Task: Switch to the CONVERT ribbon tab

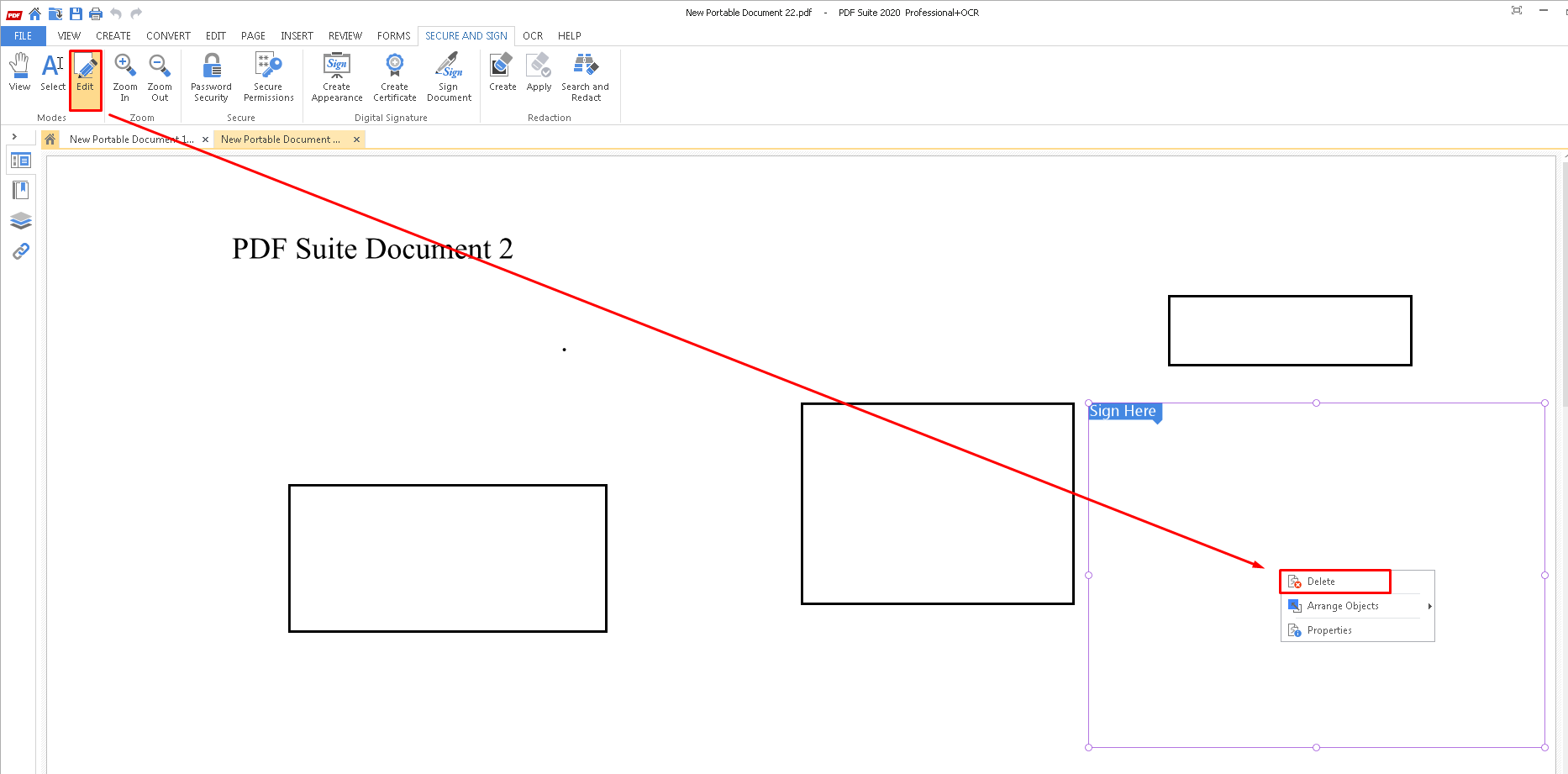Action: click(168, 36)
